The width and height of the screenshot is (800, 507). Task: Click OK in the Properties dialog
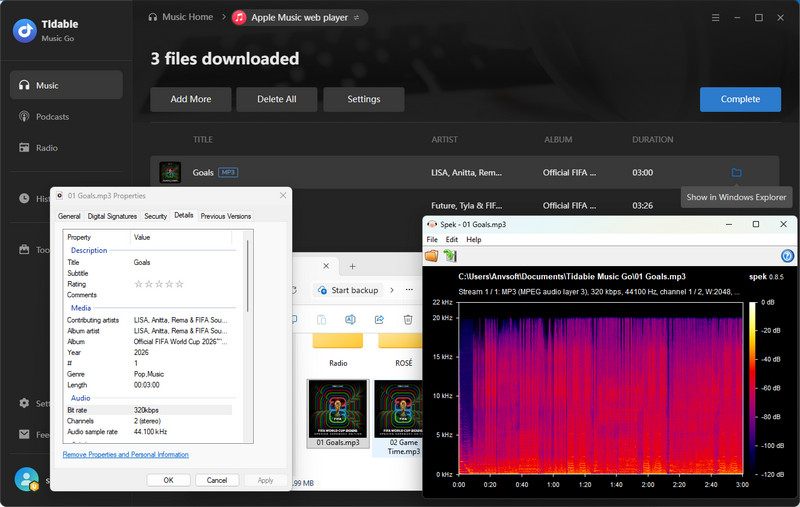click(x=168, y=480)
